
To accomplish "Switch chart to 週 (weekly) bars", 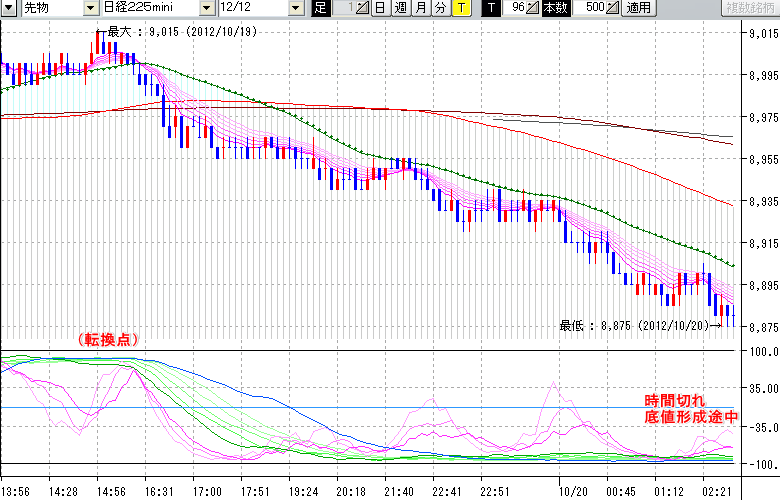I will (x=400, y=8).
